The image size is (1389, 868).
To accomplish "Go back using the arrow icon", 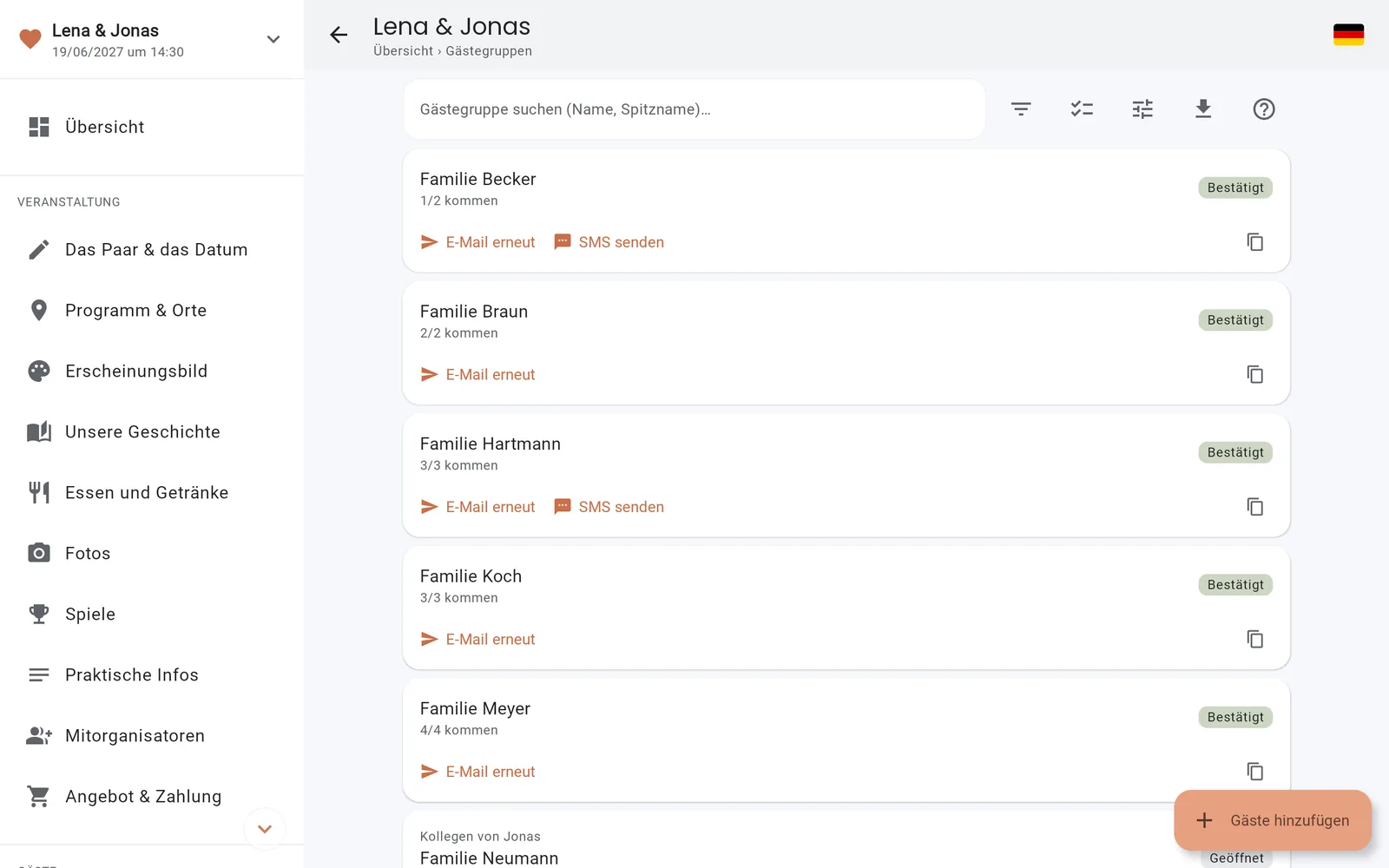I will coord(339,35).
